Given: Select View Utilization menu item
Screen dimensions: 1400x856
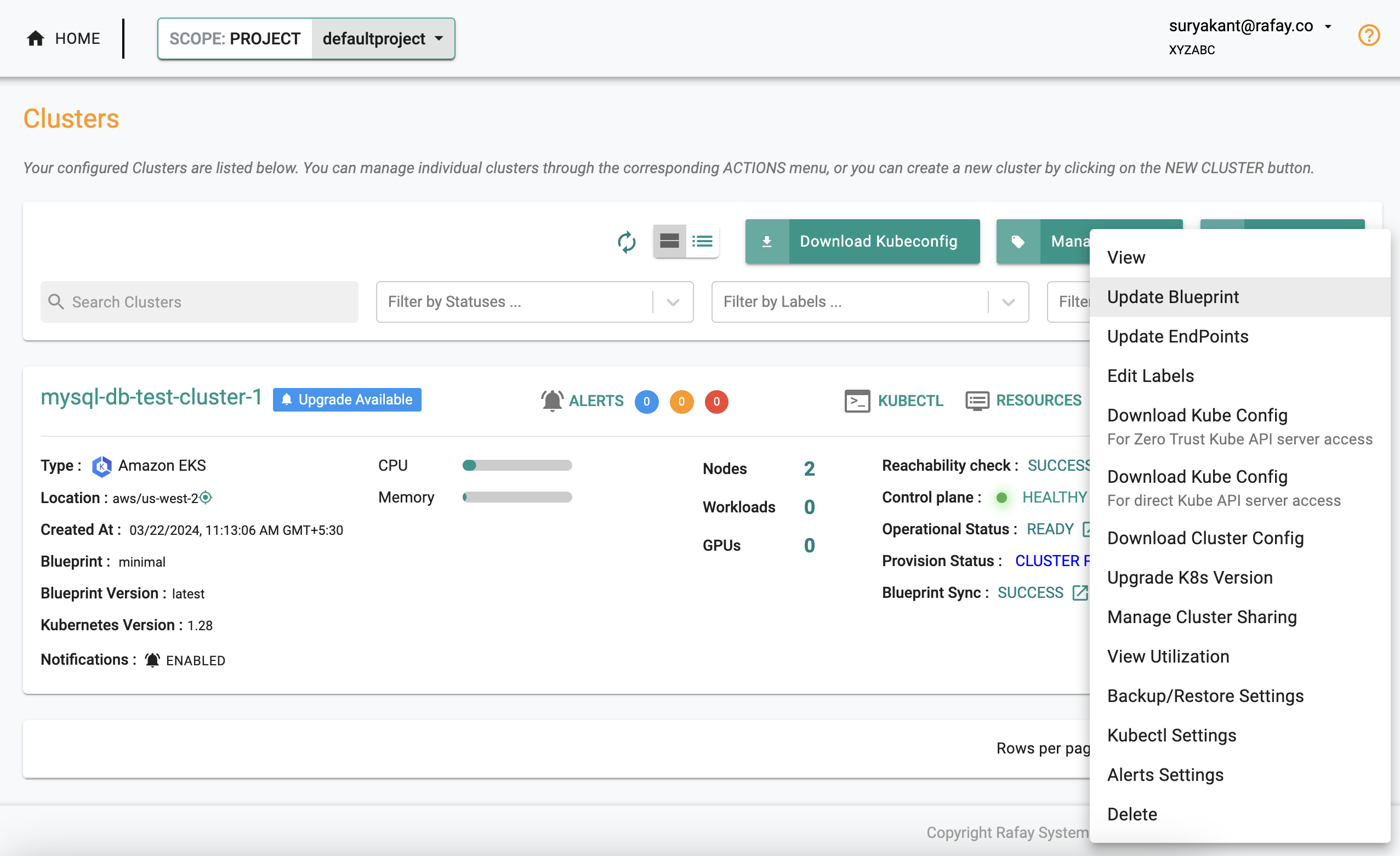Looking at the screenshot, I should [x=1240, y=656].
